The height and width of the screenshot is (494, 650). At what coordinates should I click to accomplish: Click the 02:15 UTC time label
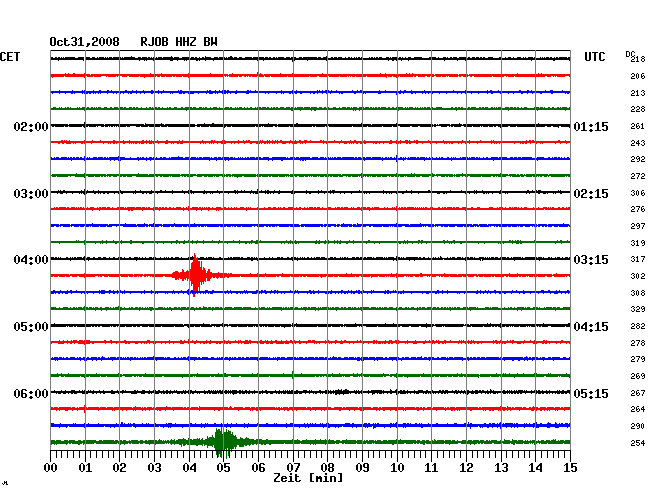591,194
